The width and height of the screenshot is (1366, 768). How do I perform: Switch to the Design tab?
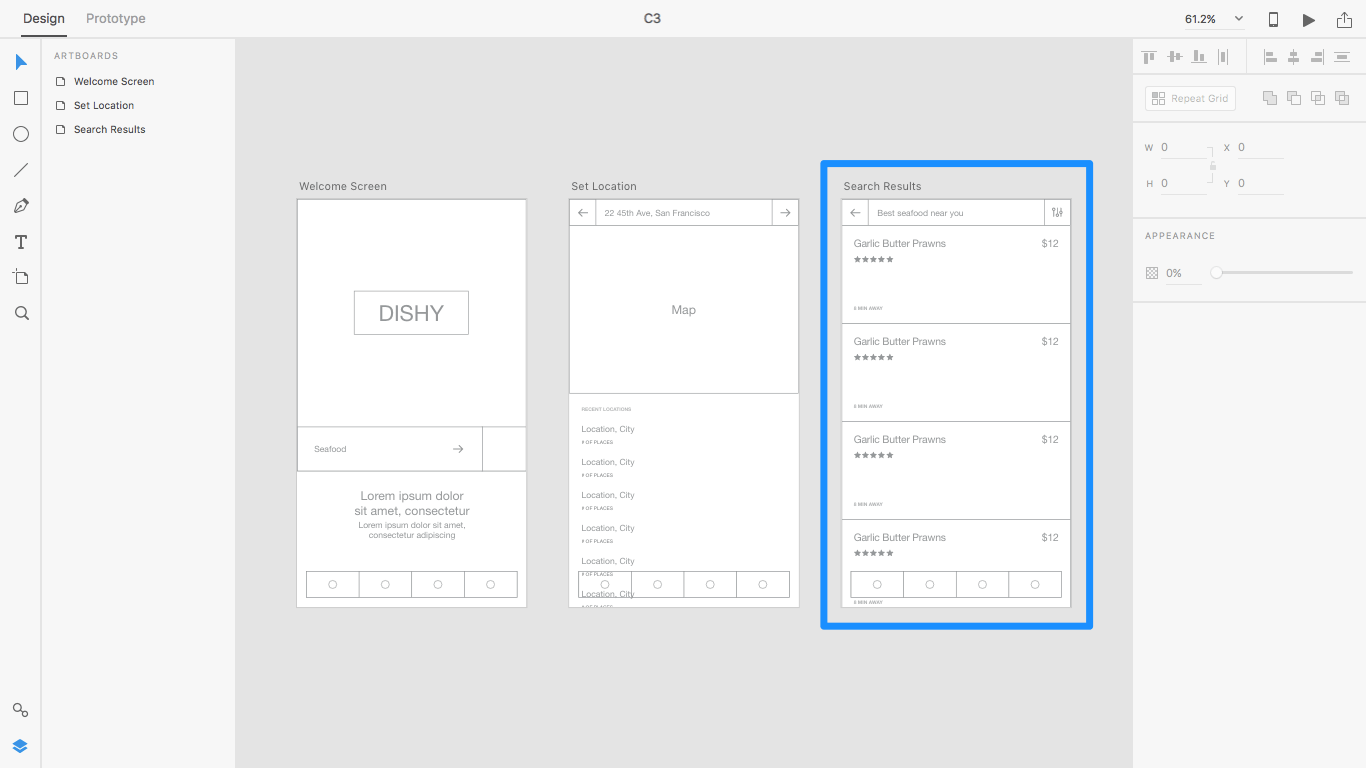44,19
